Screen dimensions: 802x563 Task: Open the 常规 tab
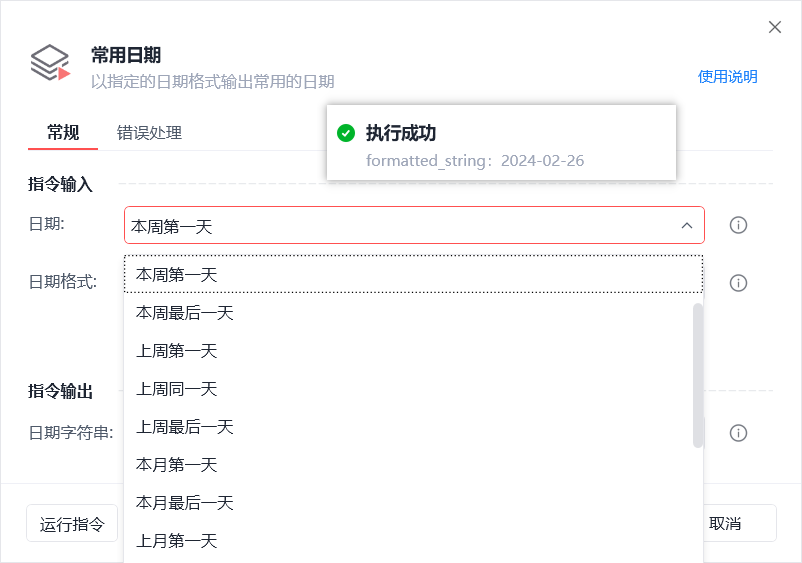coord(63,132)
